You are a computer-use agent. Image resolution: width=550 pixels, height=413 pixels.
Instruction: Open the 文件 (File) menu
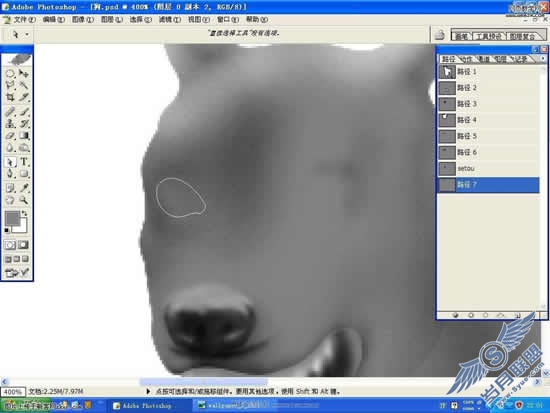click(24, 20)
